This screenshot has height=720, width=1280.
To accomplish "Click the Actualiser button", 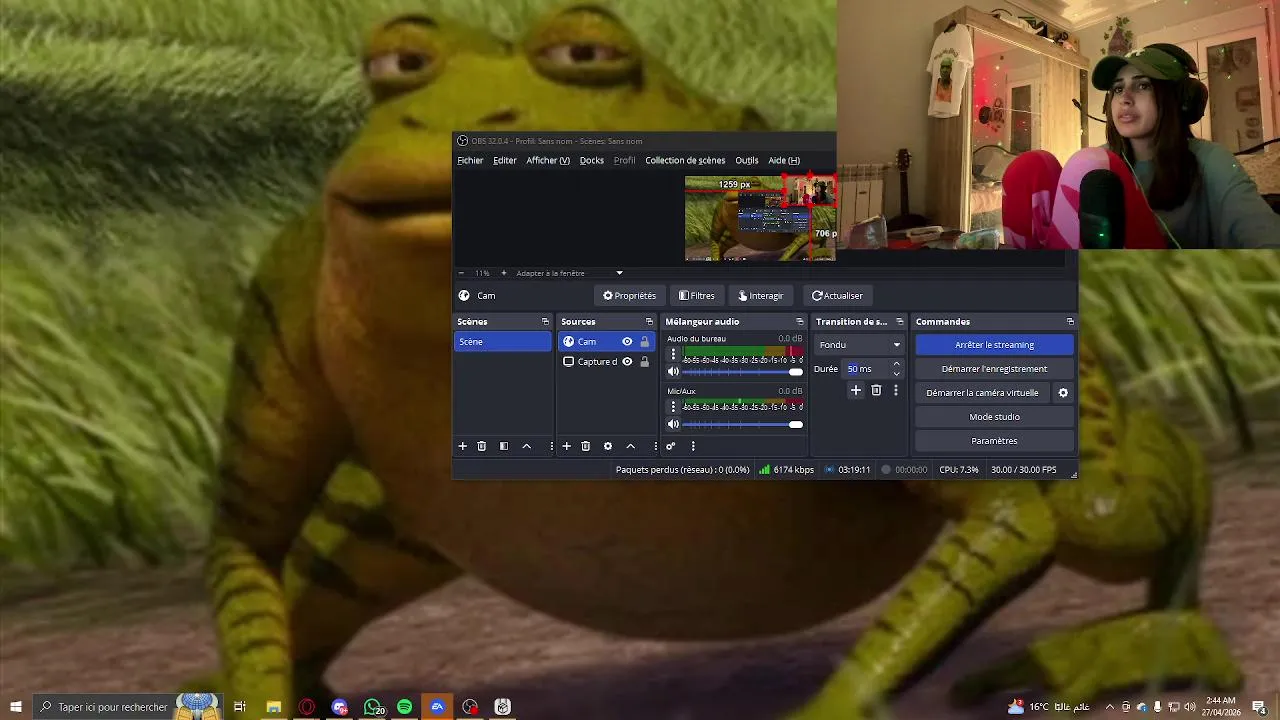I will [837, 296].
